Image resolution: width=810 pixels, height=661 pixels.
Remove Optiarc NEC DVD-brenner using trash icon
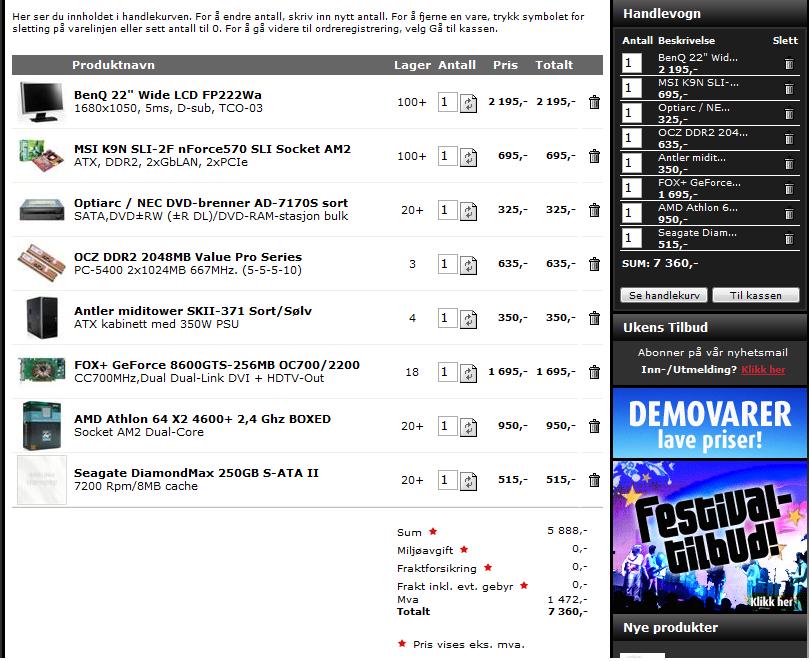coord(594,210)
